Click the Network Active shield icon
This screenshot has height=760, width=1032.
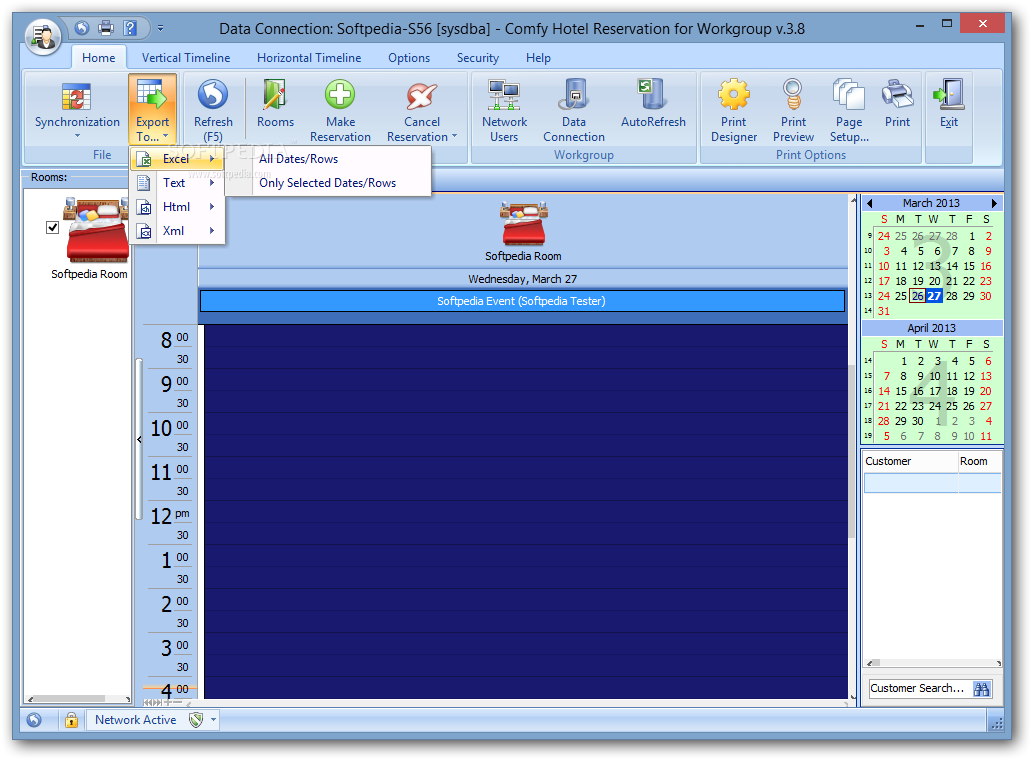(x=195, y=720)
